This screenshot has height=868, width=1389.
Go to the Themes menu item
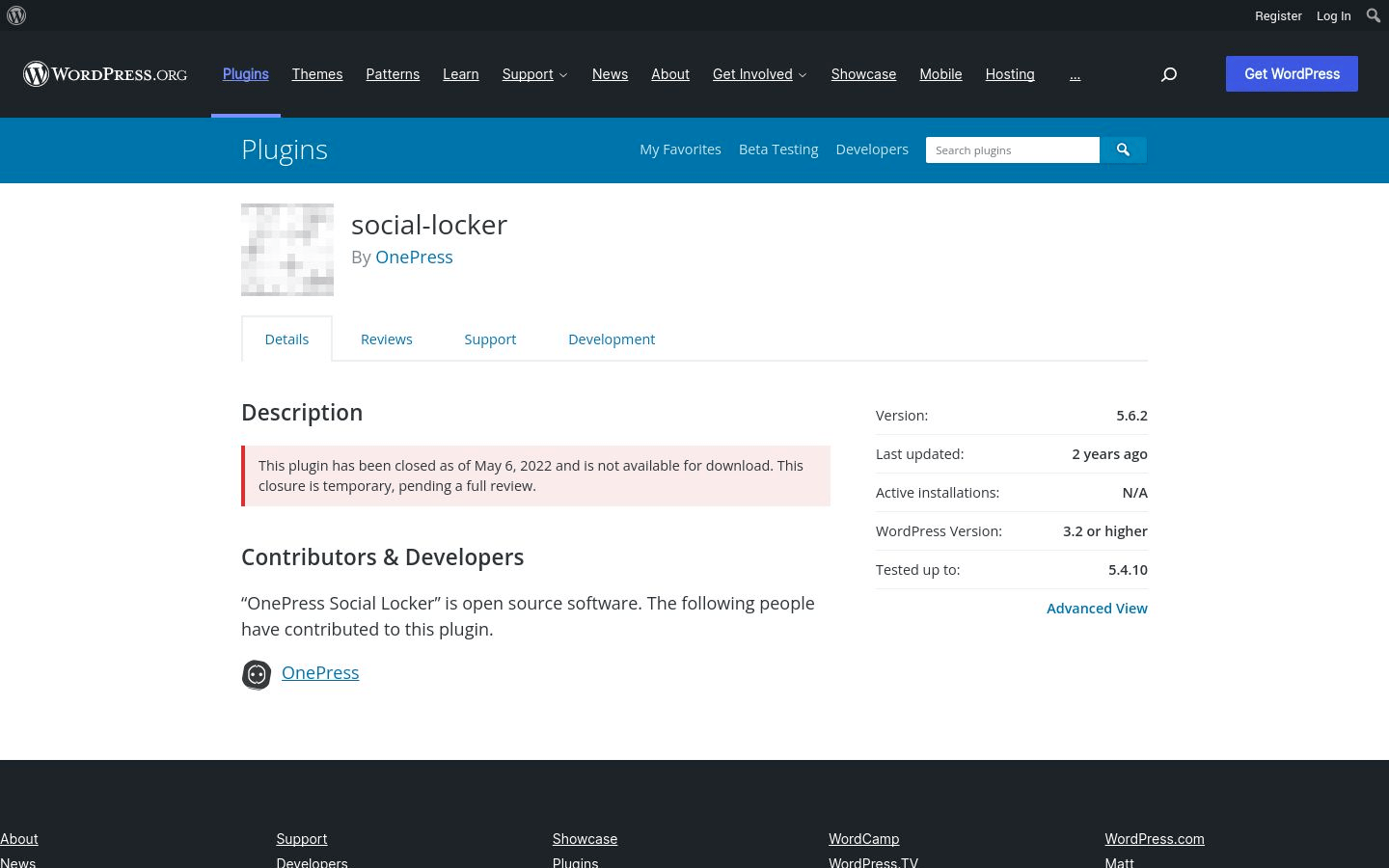tap(317, 74)
